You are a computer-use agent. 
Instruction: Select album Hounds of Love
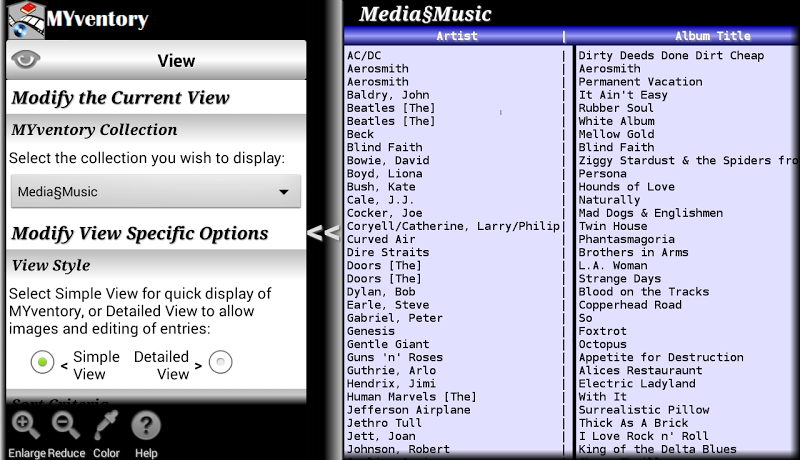[x=627, y=187]
